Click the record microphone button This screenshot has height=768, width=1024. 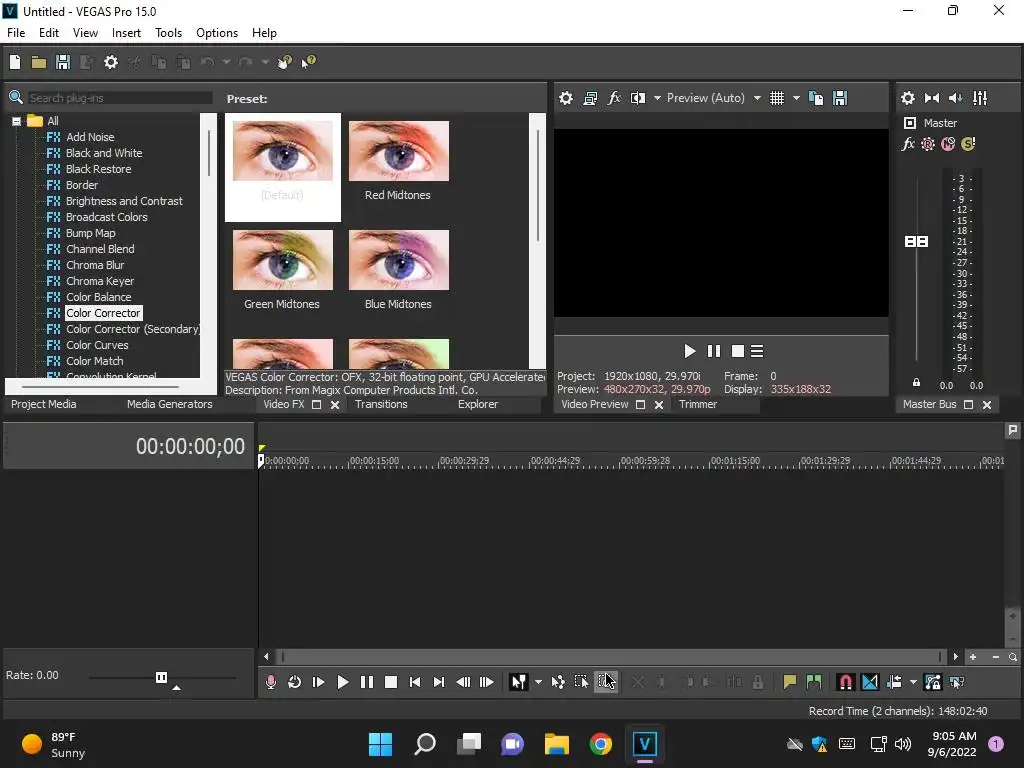pos(270,682)
